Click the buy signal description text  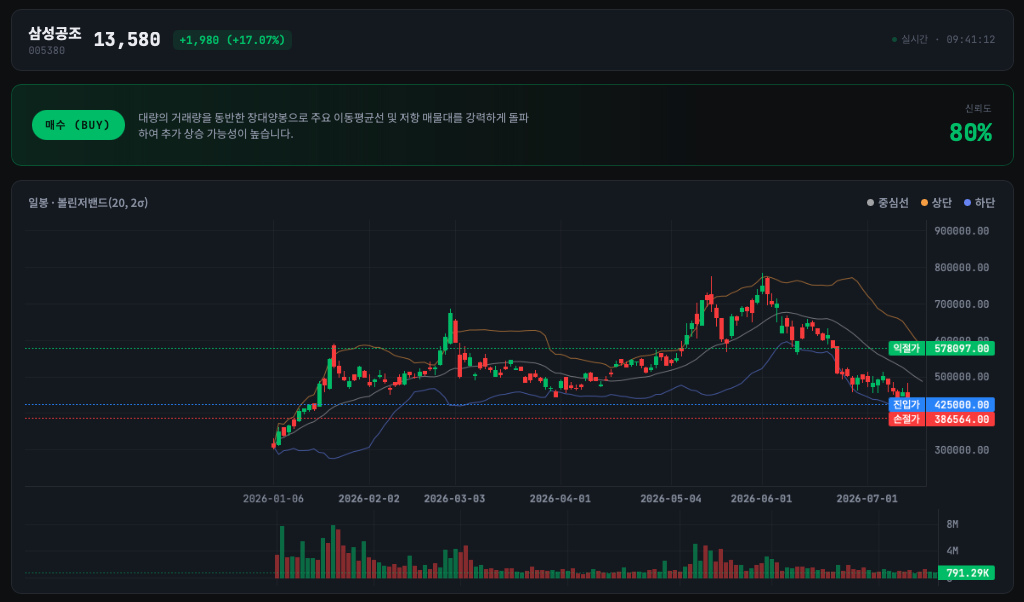coord(333,126)
